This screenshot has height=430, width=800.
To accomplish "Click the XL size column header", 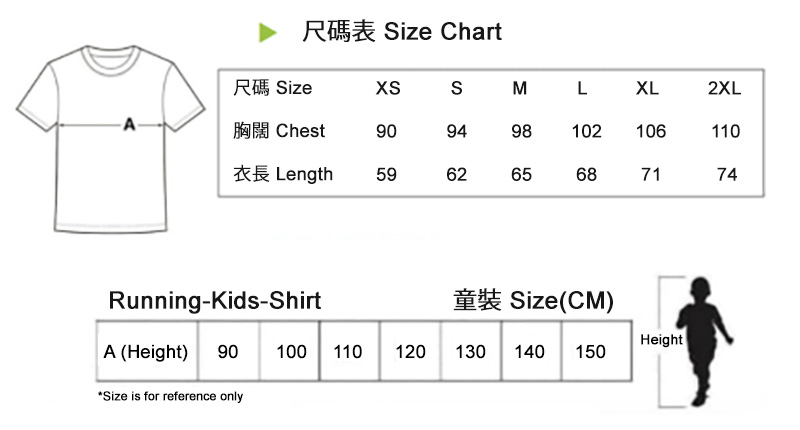I will coord(647,88).
